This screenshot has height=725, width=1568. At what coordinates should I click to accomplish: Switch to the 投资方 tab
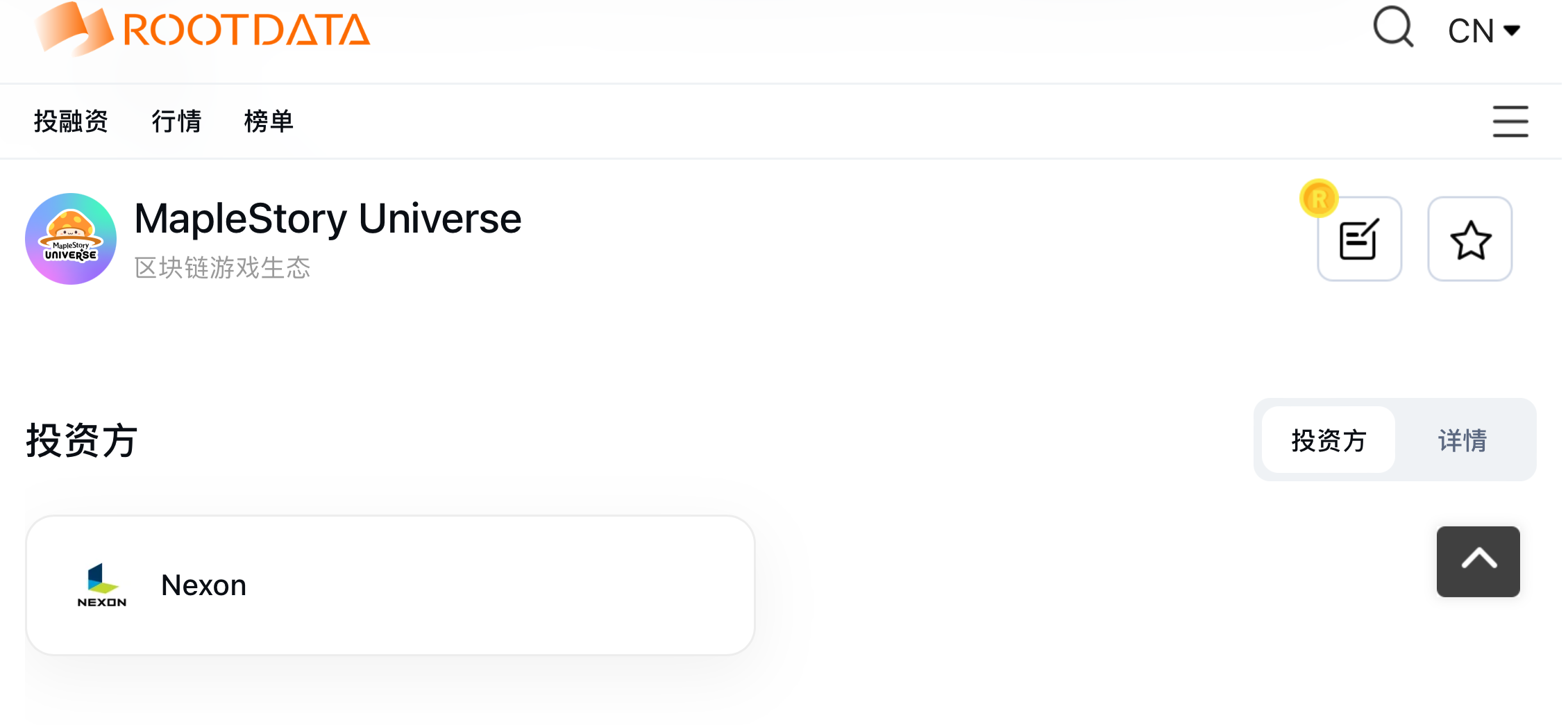coord(1329,440)
